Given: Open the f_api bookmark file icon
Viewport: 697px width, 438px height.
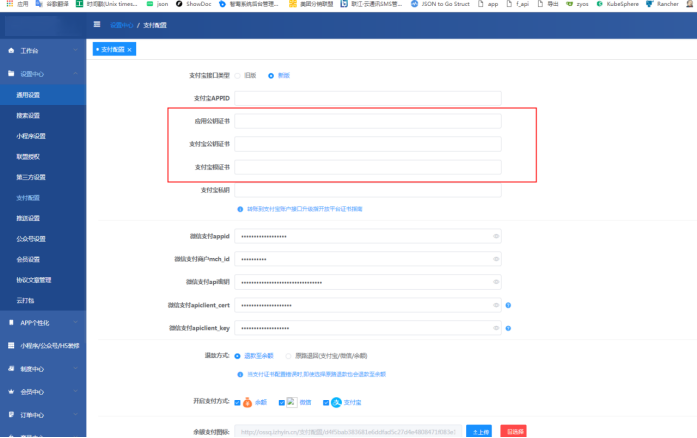Looking at the screenshot, I should (x=509, y=4).
